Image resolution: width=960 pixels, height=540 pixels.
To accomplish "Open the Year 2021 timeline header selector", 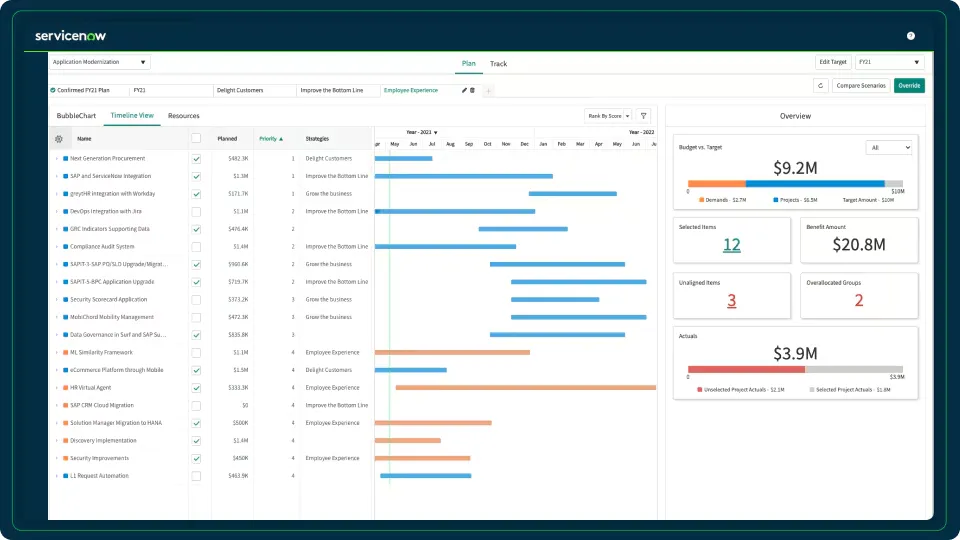I will click(x=421, y=132).
